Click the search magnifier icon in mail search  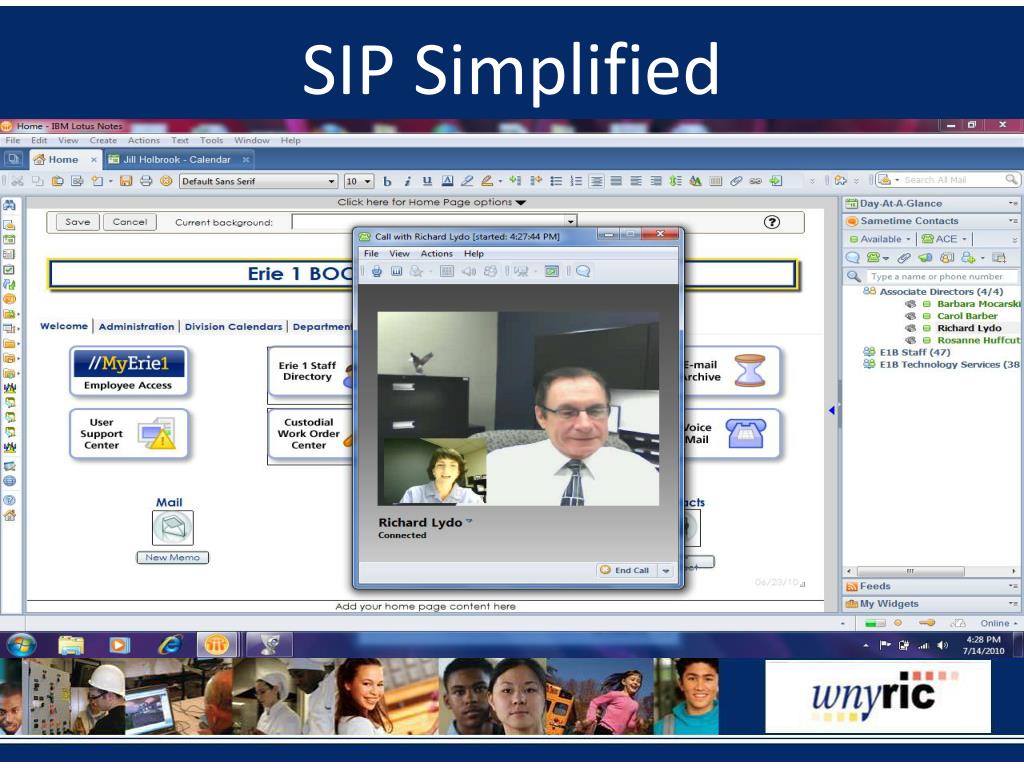coord(1011,180)
